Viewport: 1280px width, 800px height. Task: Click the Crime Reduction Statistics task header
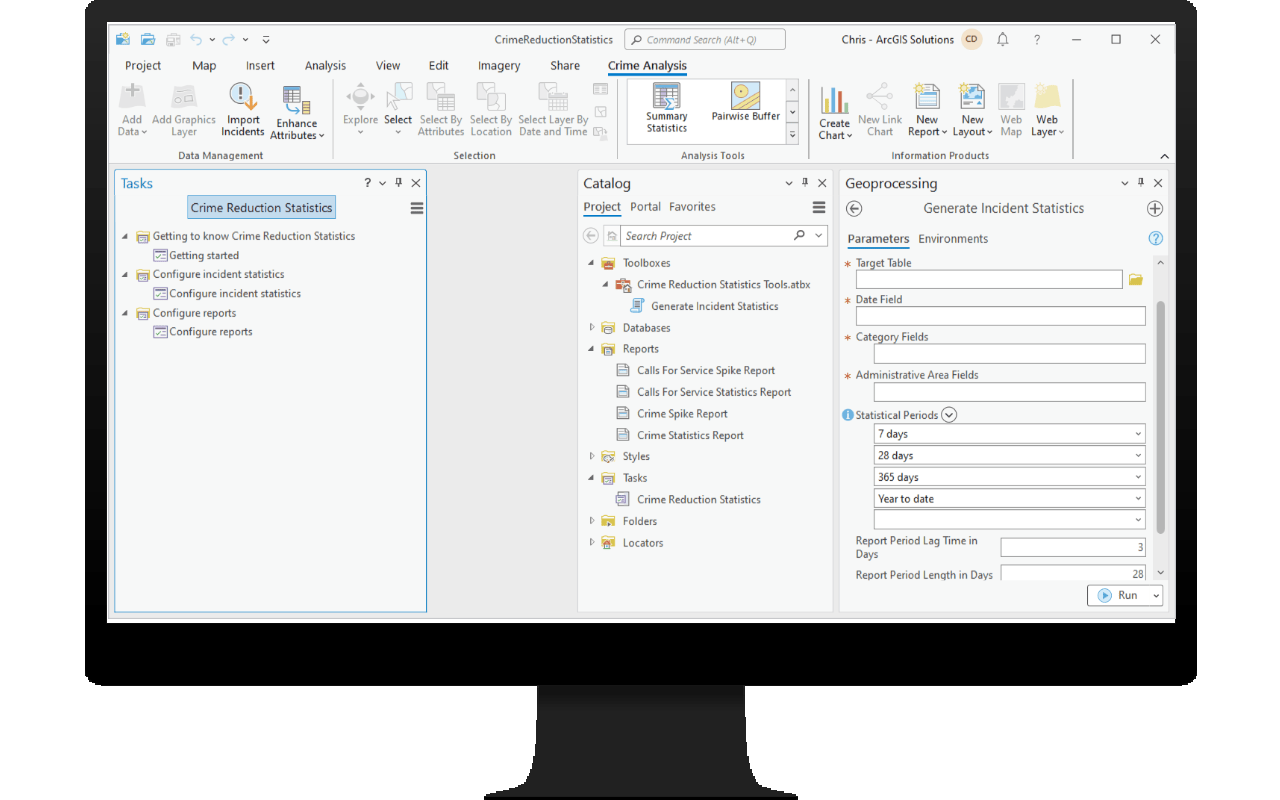click(261, 208)
